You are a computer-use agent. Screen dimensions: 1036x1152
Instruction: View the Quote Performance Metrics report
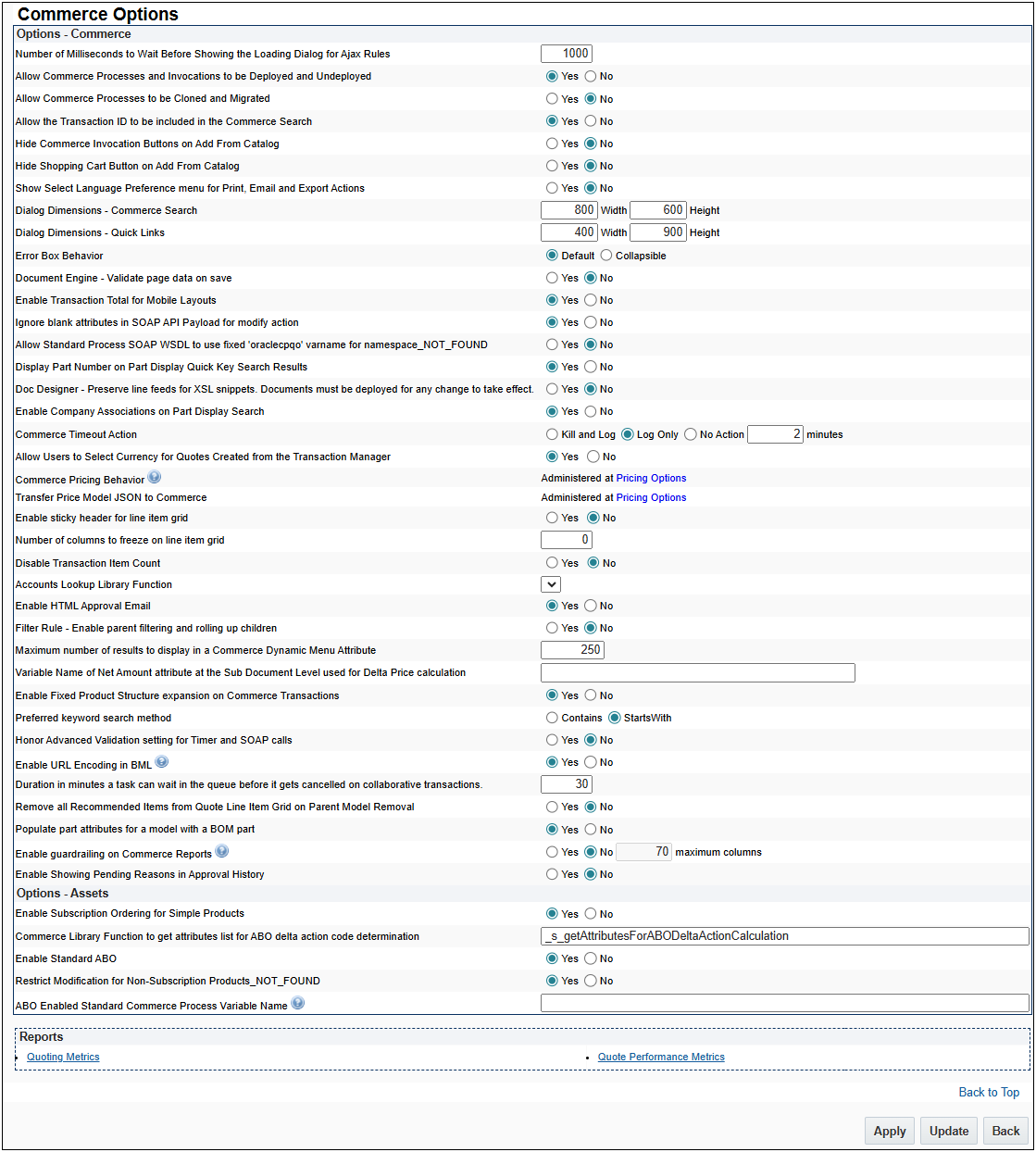660,1056
